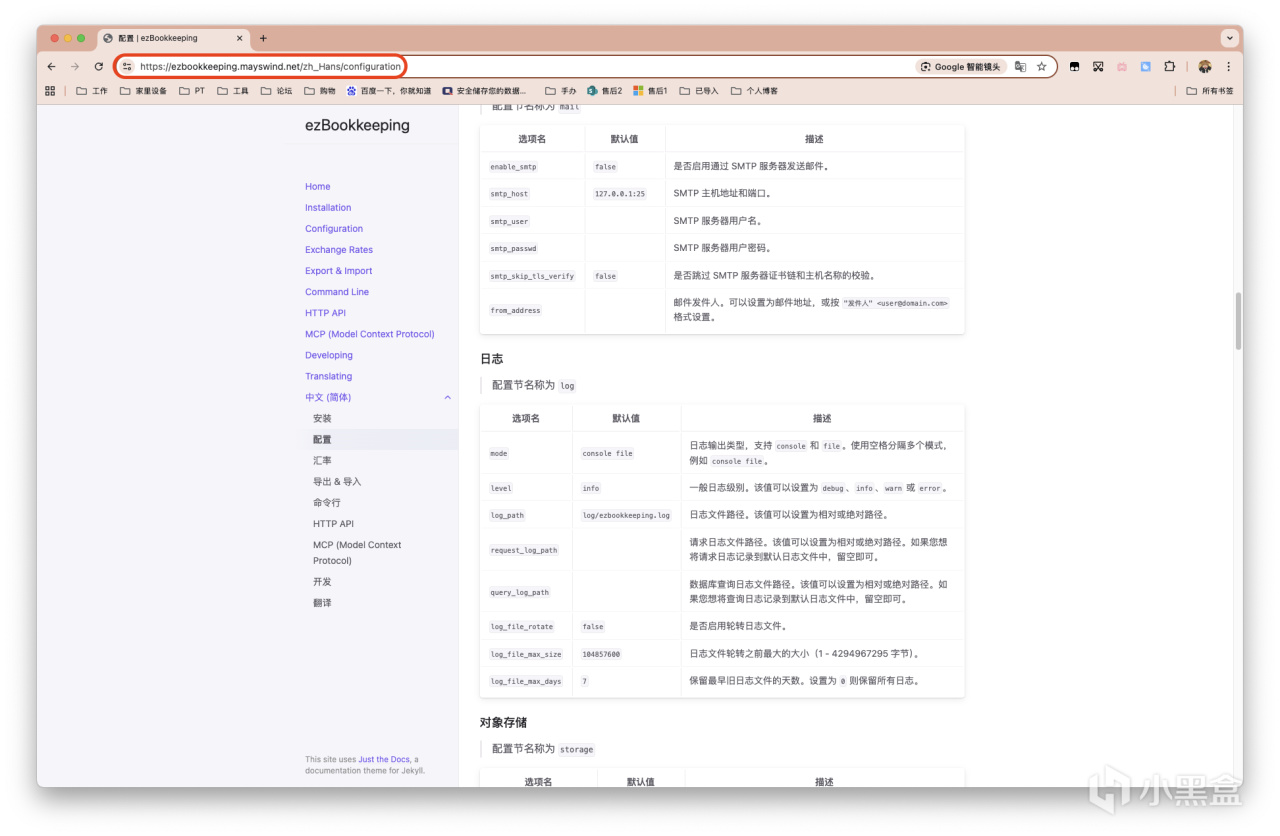Image resolution: width=1280 pixels, height=836 pixels.
Task: Open Google 智能镜头 lens search
Action: pos(960,67)
